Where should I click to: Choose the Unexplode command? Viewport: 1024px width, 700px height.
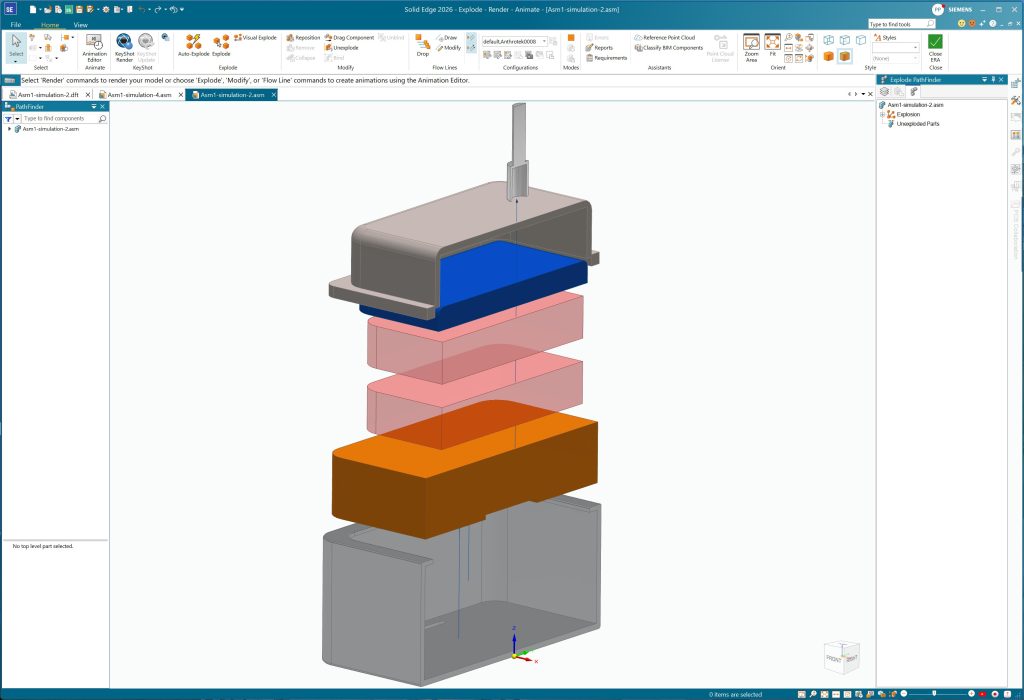(x=342, y=48)
